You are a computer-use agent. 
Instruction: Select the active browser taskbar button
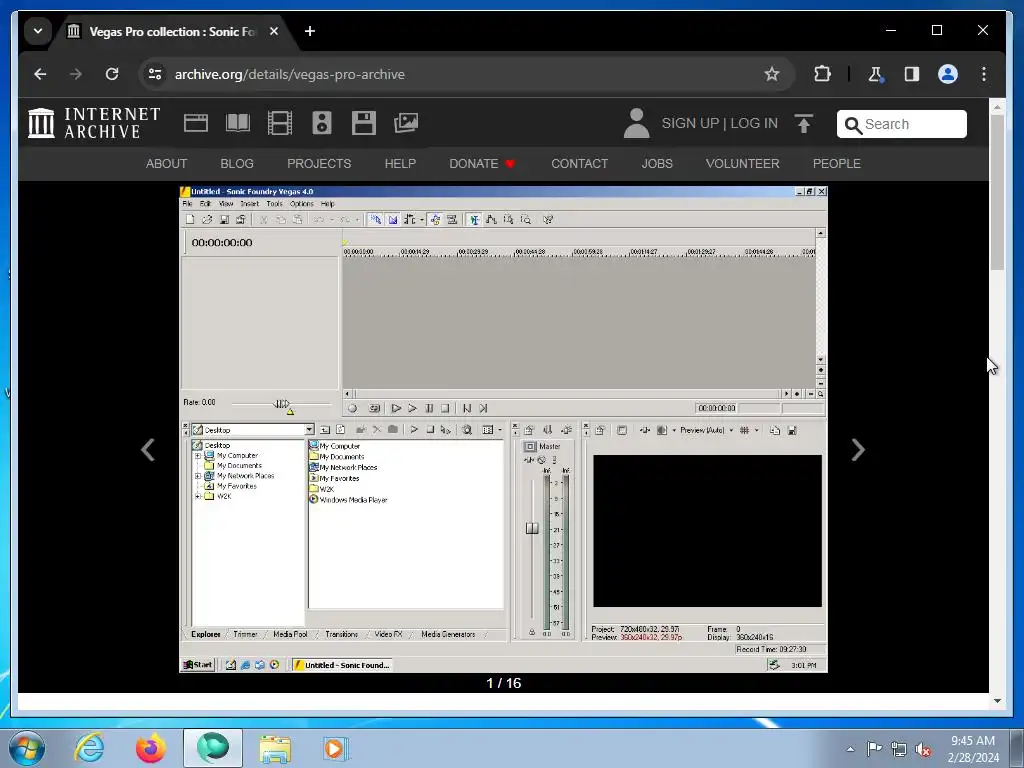click(213, 748)
